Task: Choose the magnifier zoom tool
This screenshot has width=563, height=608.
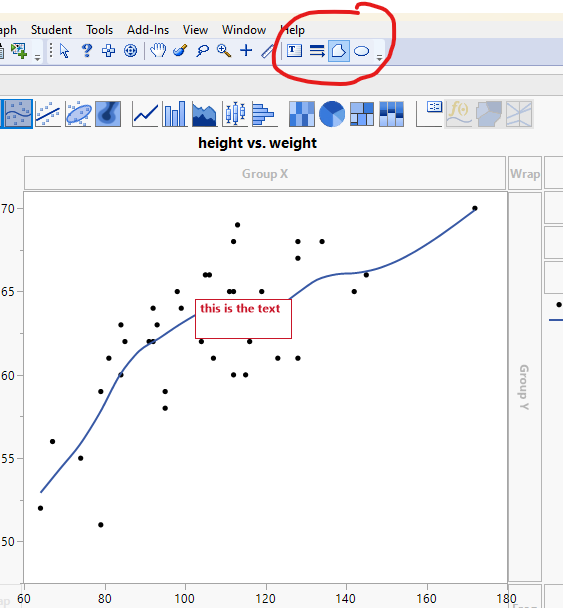Action: point(224,51)
